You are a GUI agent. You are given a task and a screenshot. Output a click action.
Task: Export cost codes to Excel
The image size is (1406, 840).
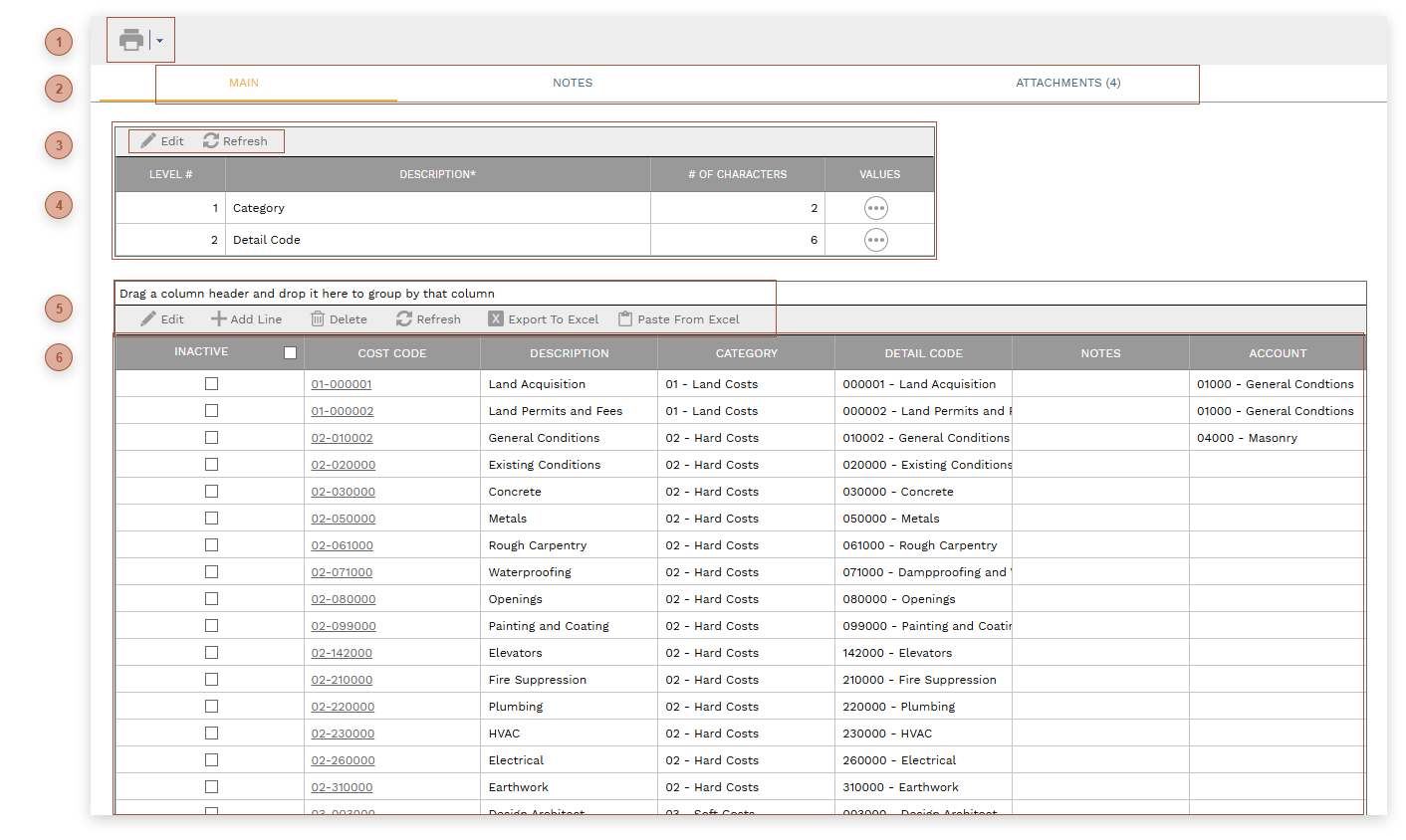click(544, 319)
